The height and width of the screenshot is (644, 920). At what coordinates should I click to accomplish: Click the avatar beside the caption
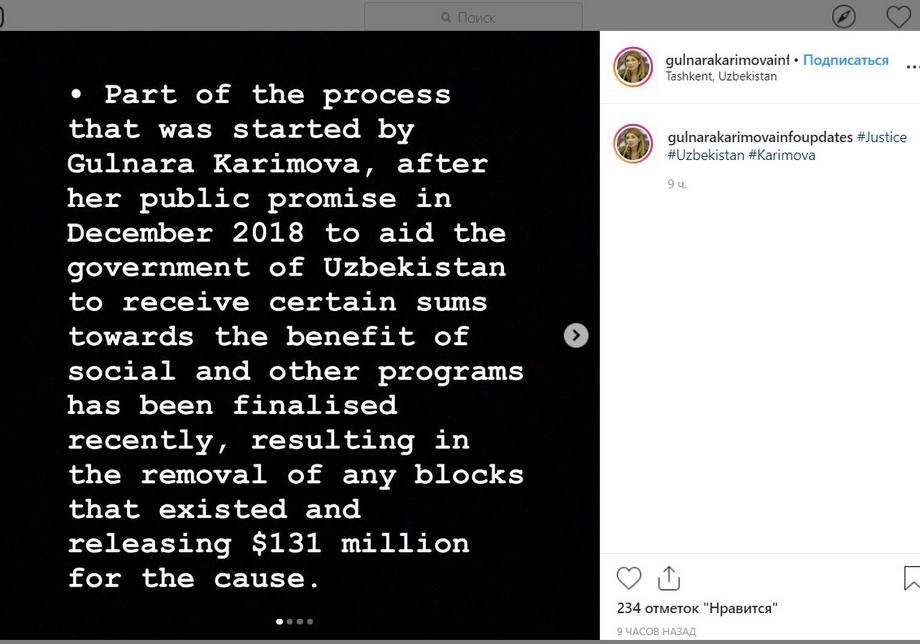click(633, 145)
